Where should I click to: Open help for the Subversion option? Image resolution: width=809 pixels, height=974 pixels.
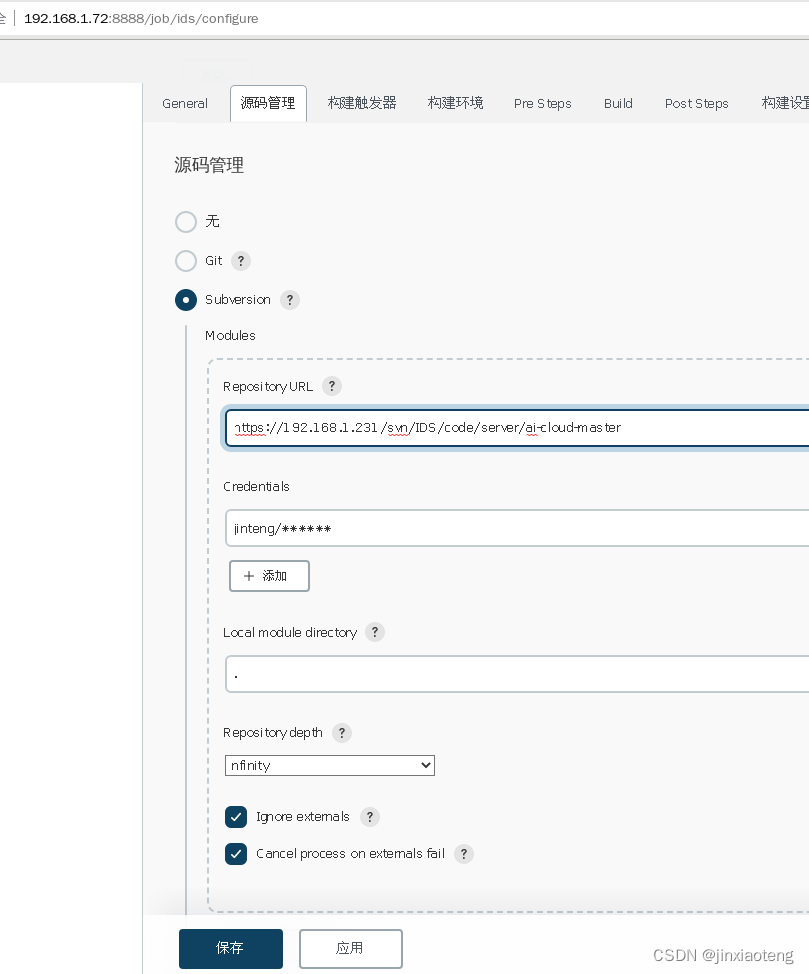click(290, 300)
